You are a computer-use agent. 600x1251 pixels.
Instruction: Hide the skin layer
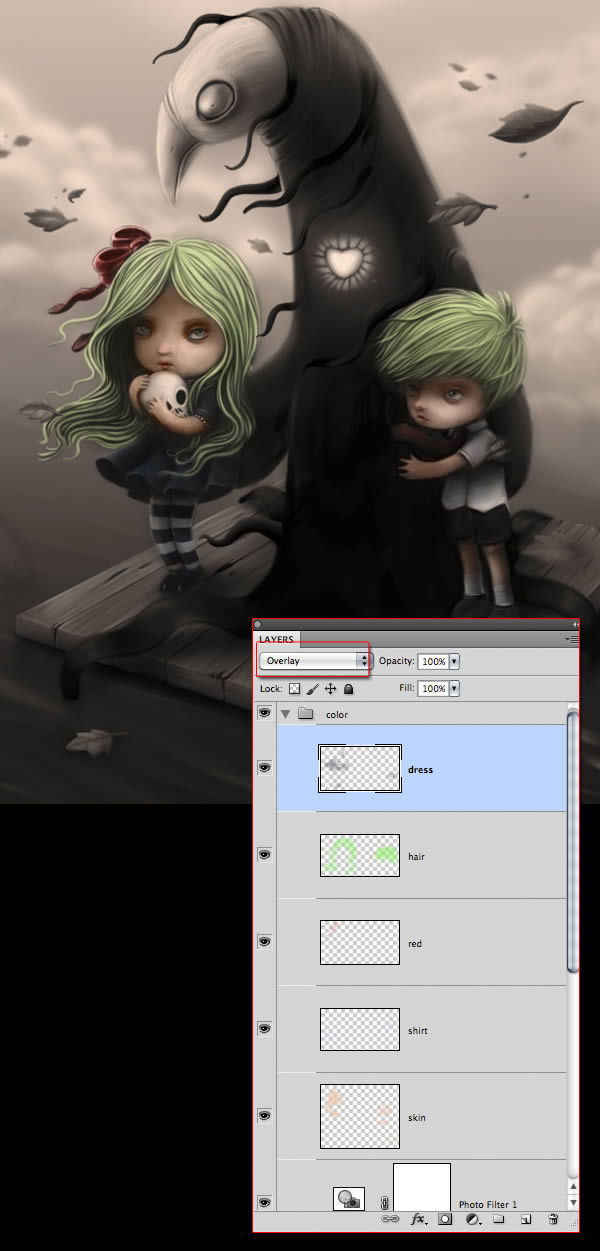click(x=265, y=1115)
